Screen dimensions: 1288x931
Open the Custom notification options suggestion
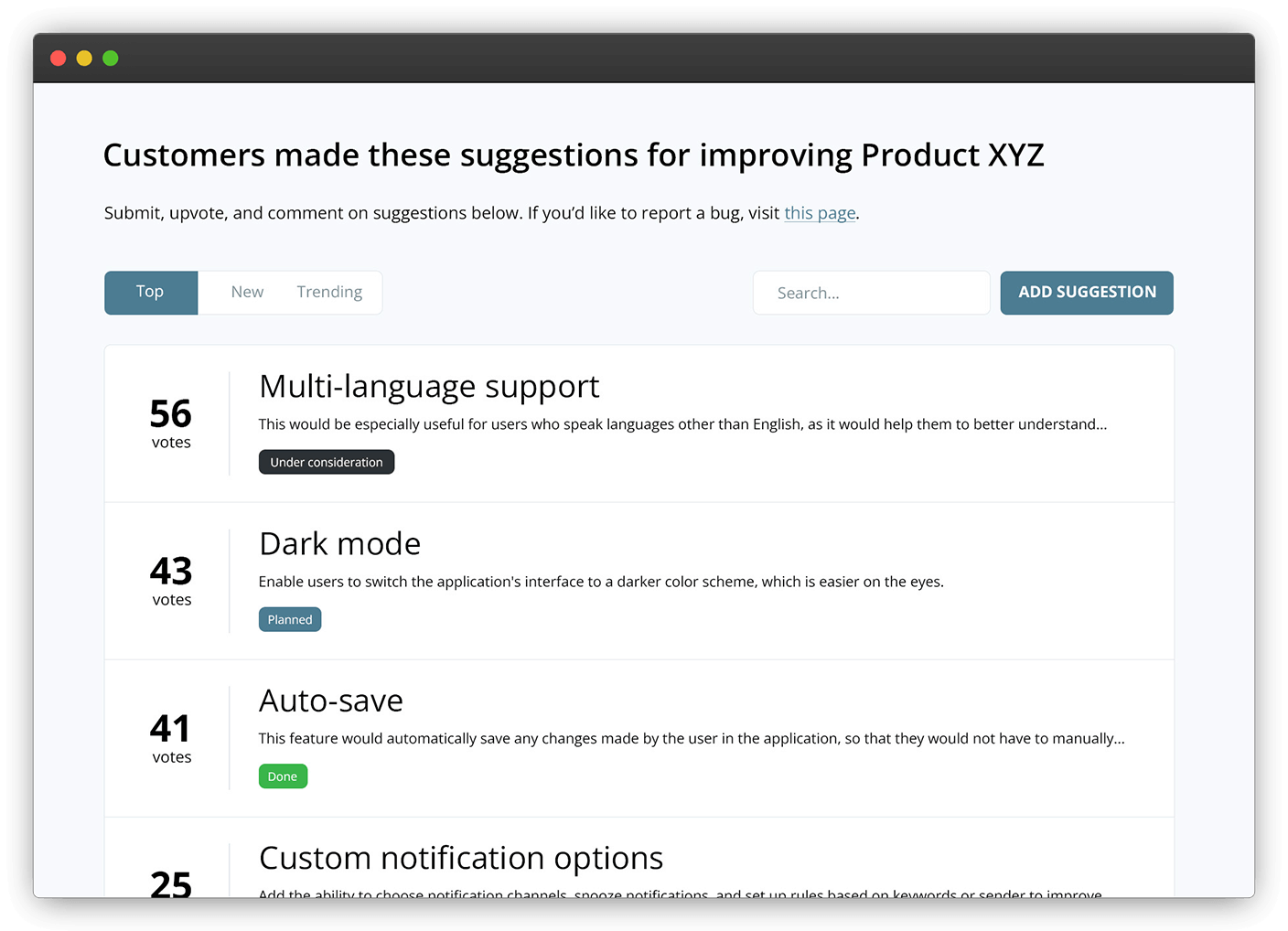[x=461, y=859]
